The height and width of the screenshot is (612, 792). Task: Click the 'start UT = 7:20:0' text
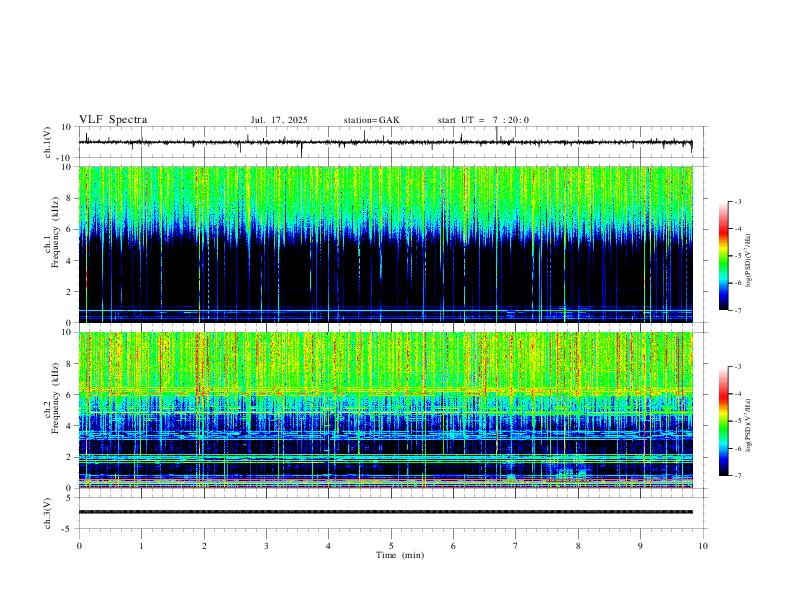click(x=483, y=120)
